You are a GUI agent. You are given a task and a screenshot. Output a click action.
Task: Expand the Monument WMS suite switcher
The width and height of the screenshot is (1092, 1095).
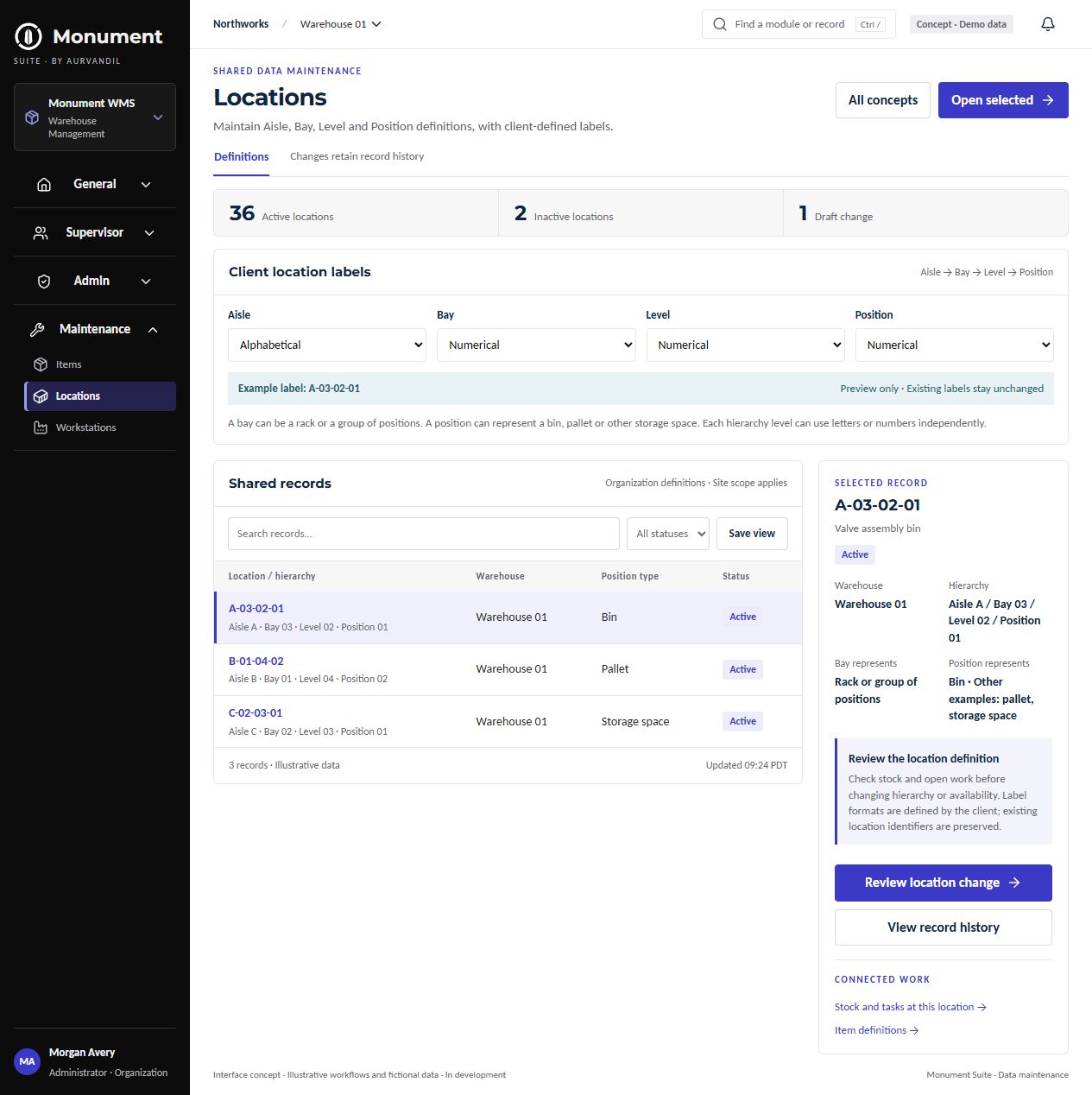(95, 117)
